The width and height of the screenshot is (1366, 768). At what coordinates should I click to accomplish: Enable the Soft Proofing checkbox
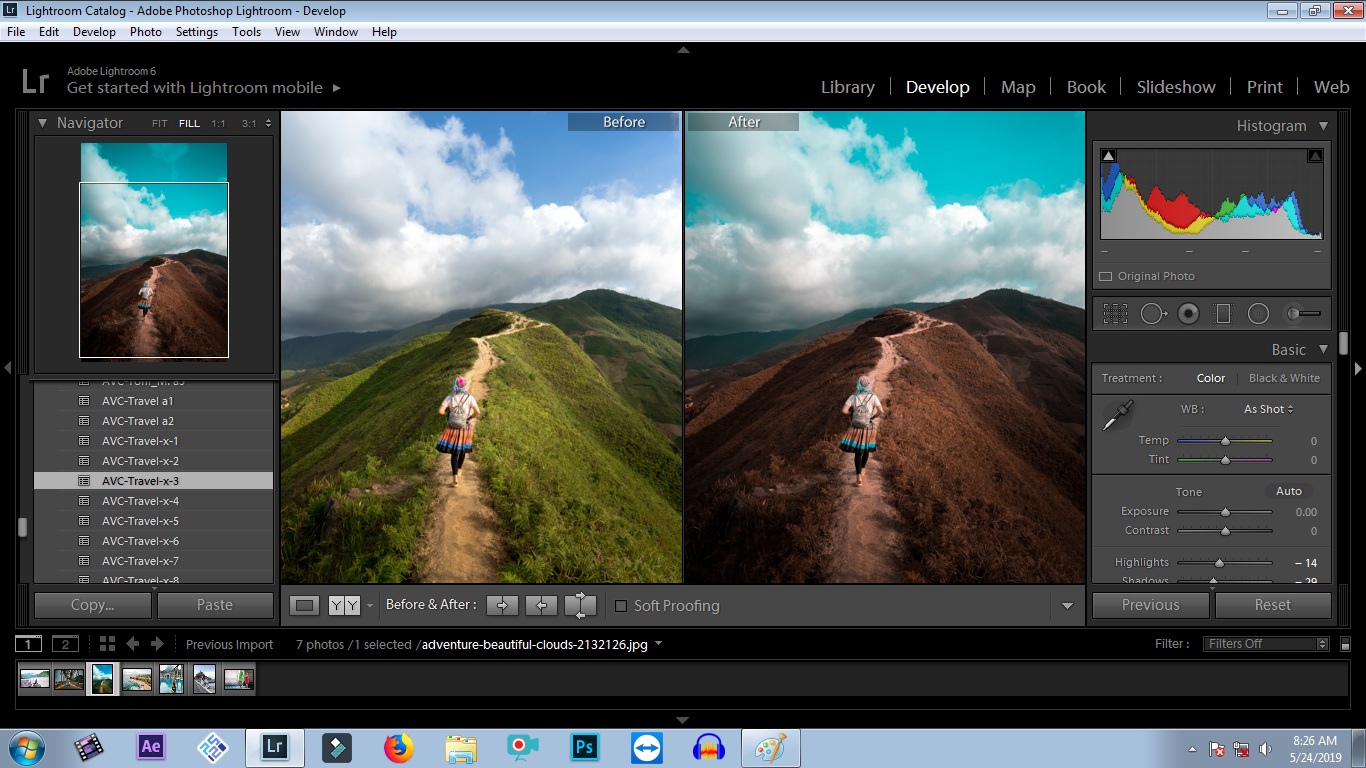tap(621, 606)
